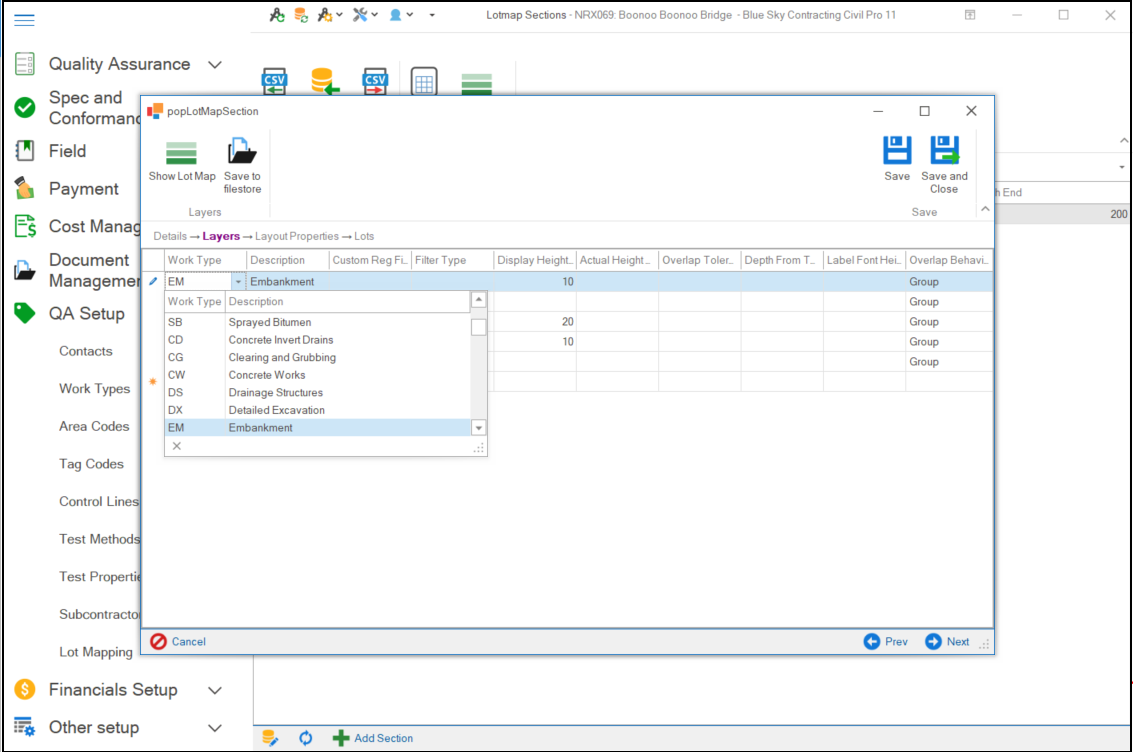Open the grid view icon in the toolbar
The width and height of the screenshot is (1133, 752).
(x=424, y=81)
